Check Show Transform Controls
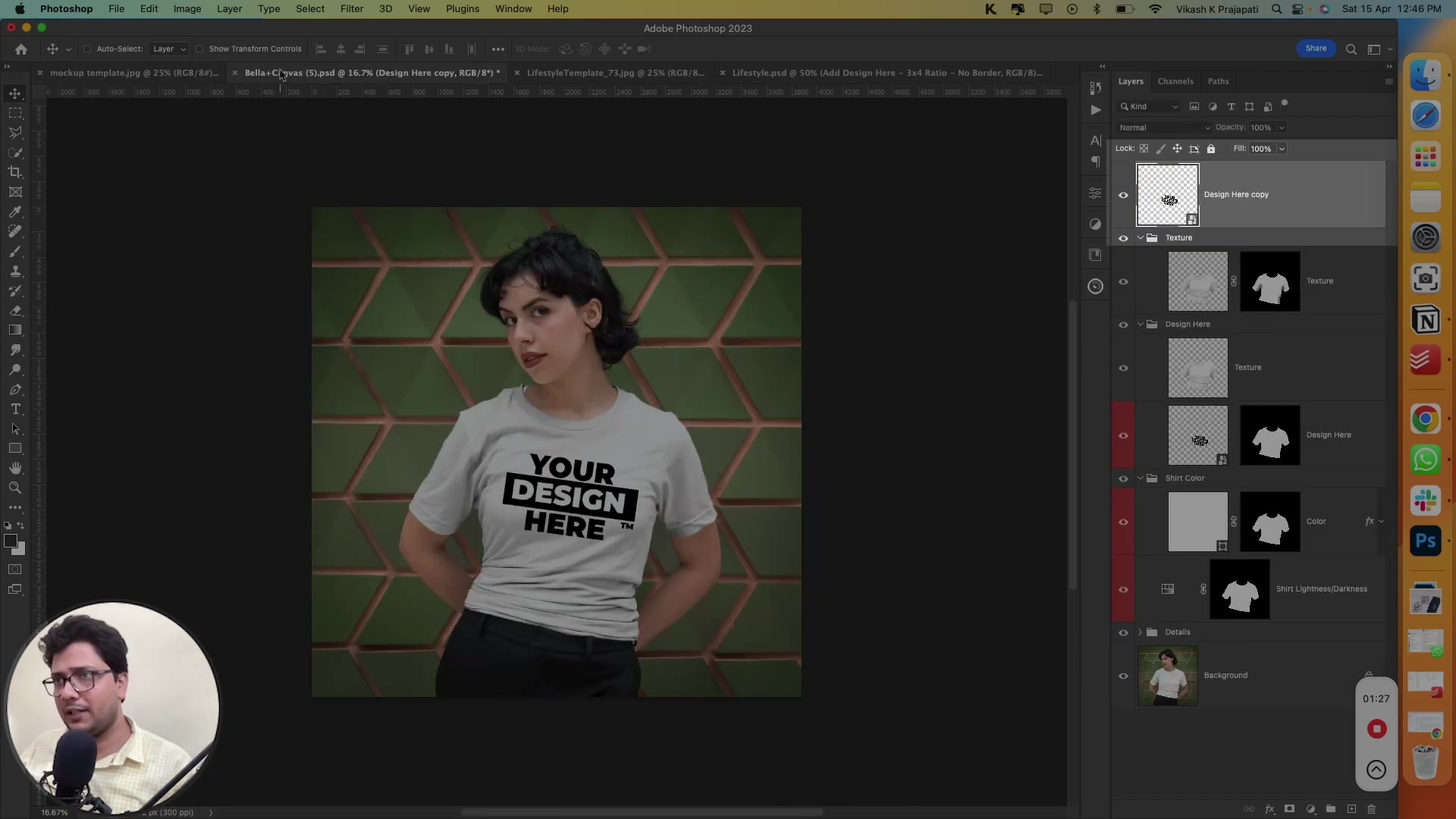The height and width of the screenshot is (819, 1456). (x=199, y=49)
